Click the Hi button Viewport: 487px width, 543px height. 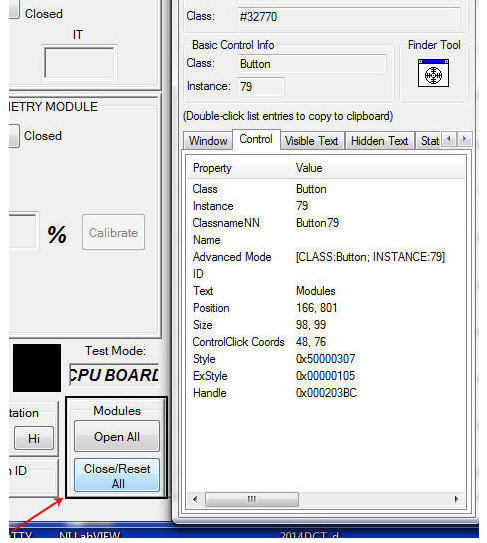coord(34,438)
